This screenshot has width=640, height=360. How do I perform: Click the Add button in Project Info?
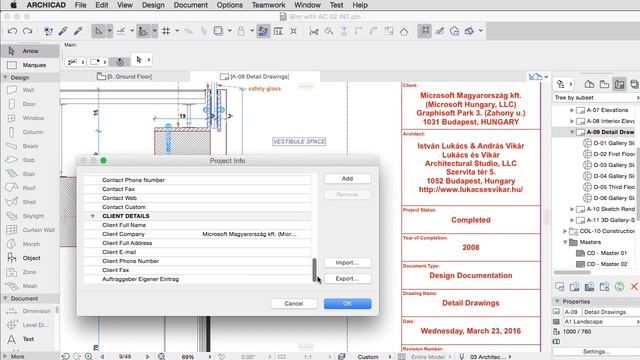click(x=347, y=179)
